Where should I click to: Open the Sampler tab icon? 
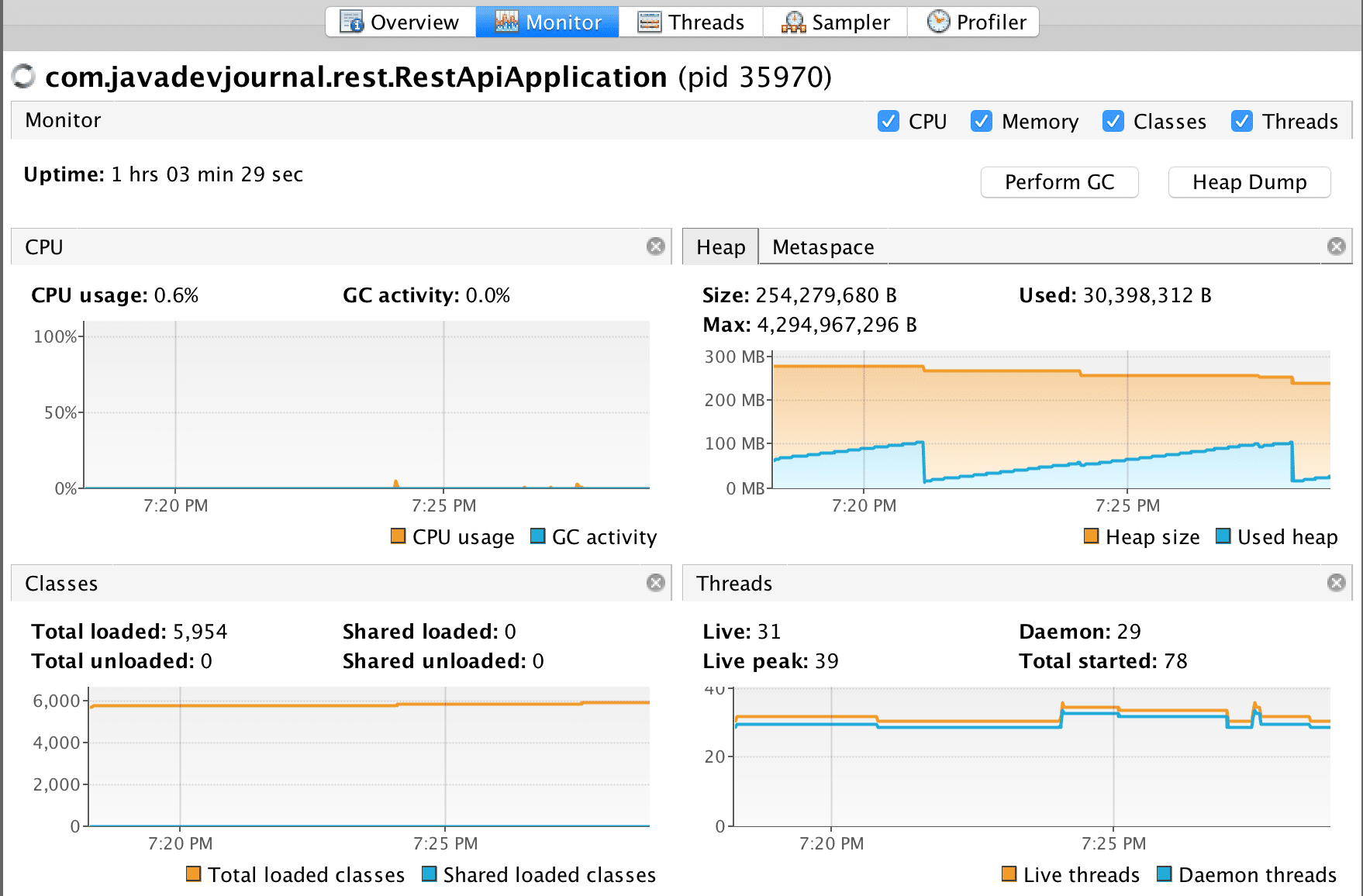click(792, 21)
